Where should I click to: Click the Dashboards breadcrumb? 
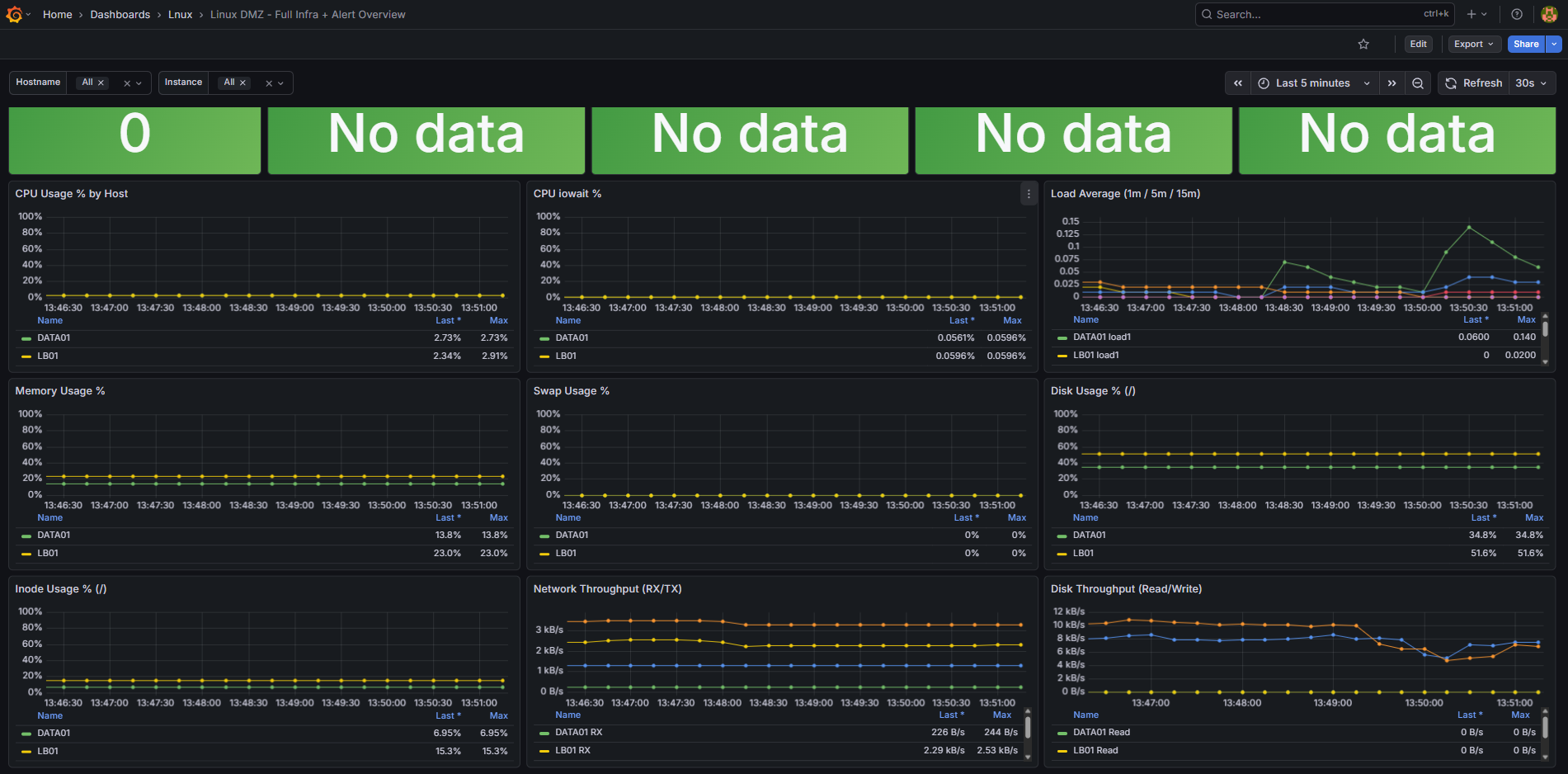pyautogui.click(x=120, y=14)
